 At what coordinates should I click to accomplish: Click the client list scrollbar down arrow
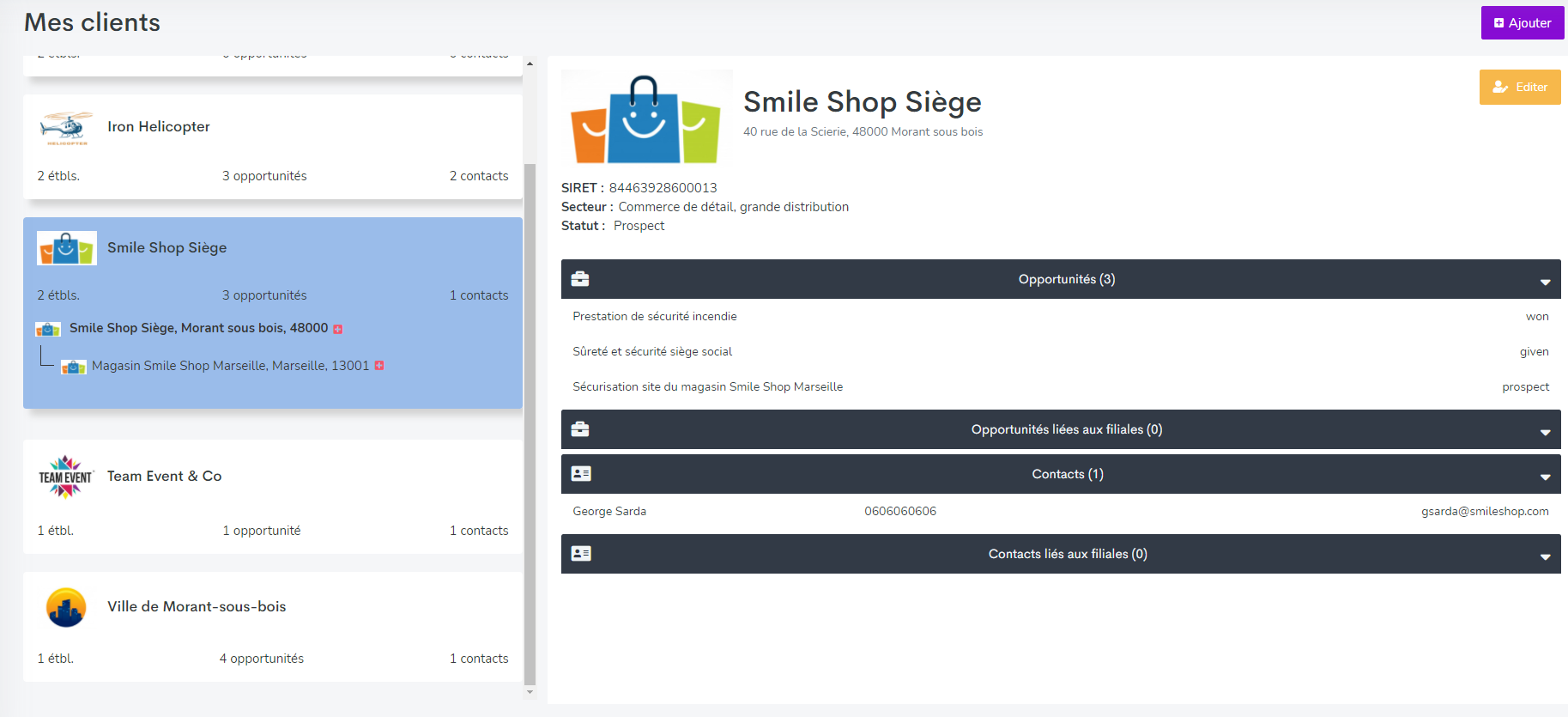point(530,691)
